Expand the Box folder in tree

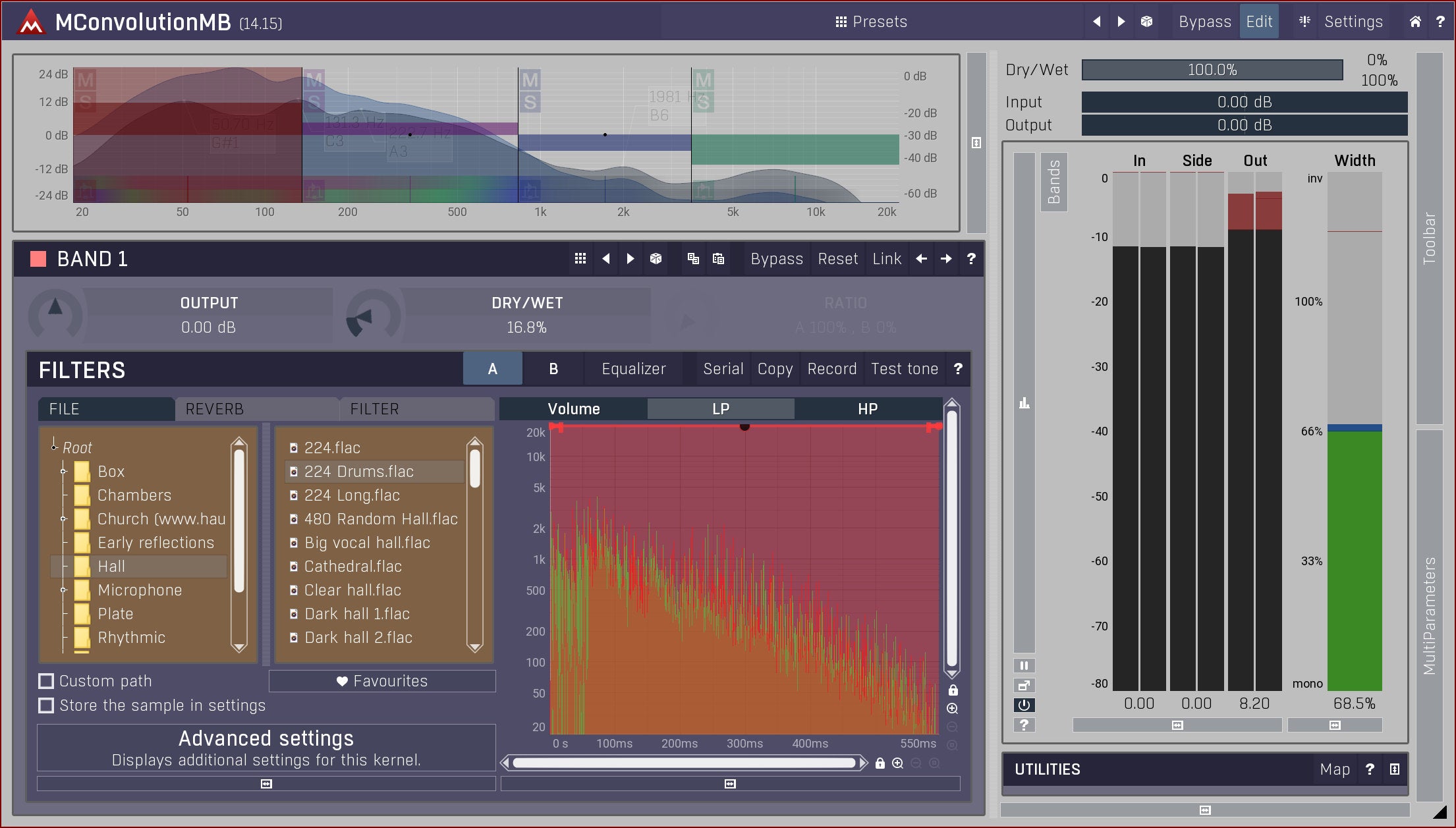pyautogui.click(x=64, y=471)
